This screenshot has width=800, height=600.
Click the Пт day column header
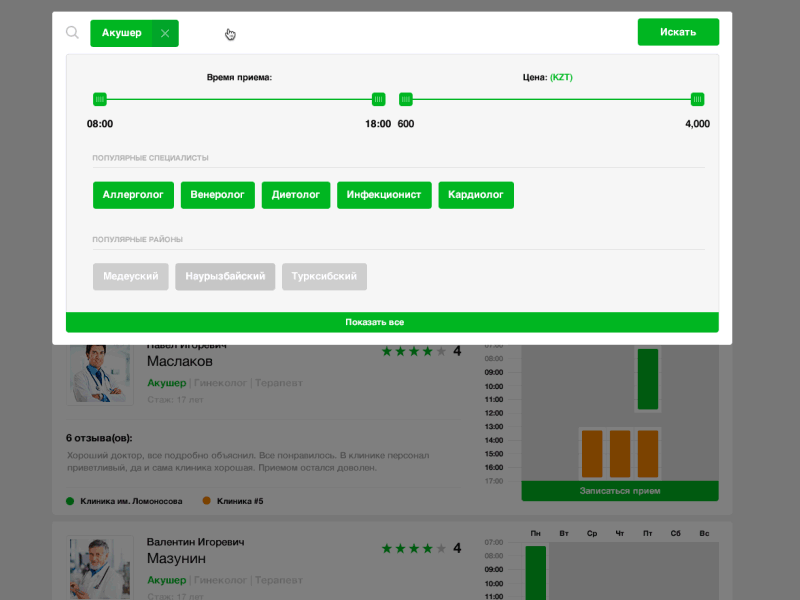pos(647,533)
